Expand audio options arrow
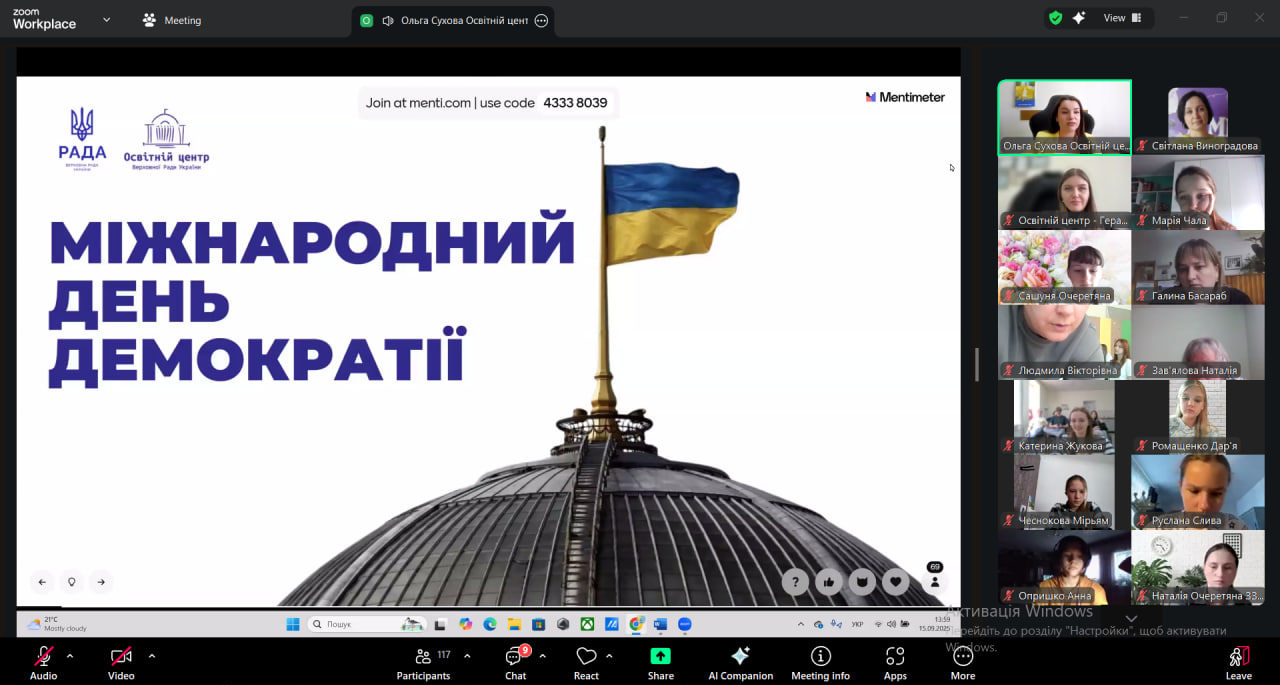 (70, 656)
